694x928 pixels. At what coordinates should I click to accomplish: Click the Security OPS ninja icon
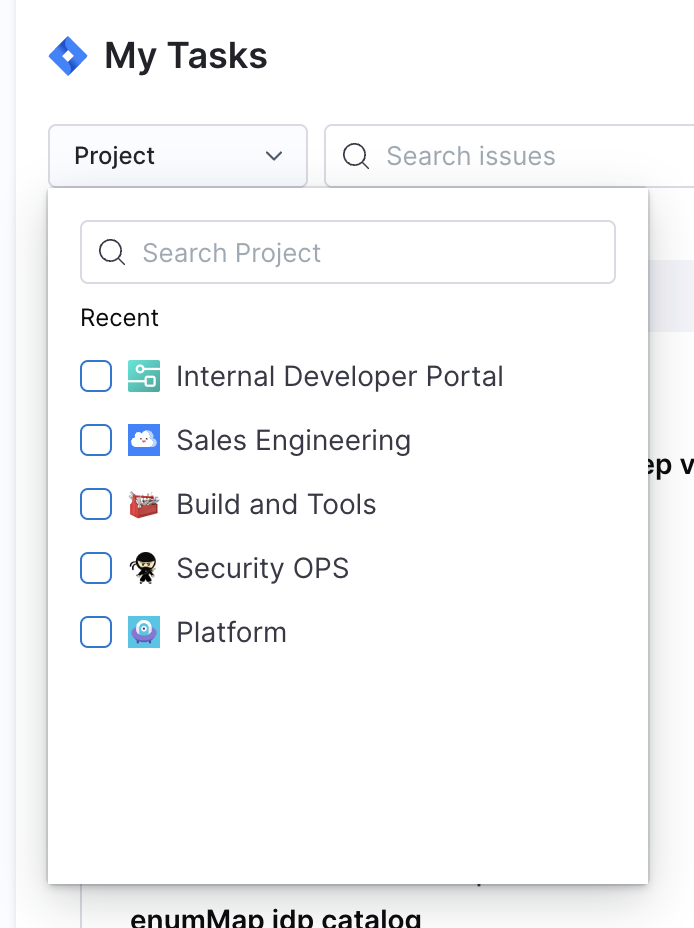click(x=144, y=568)
